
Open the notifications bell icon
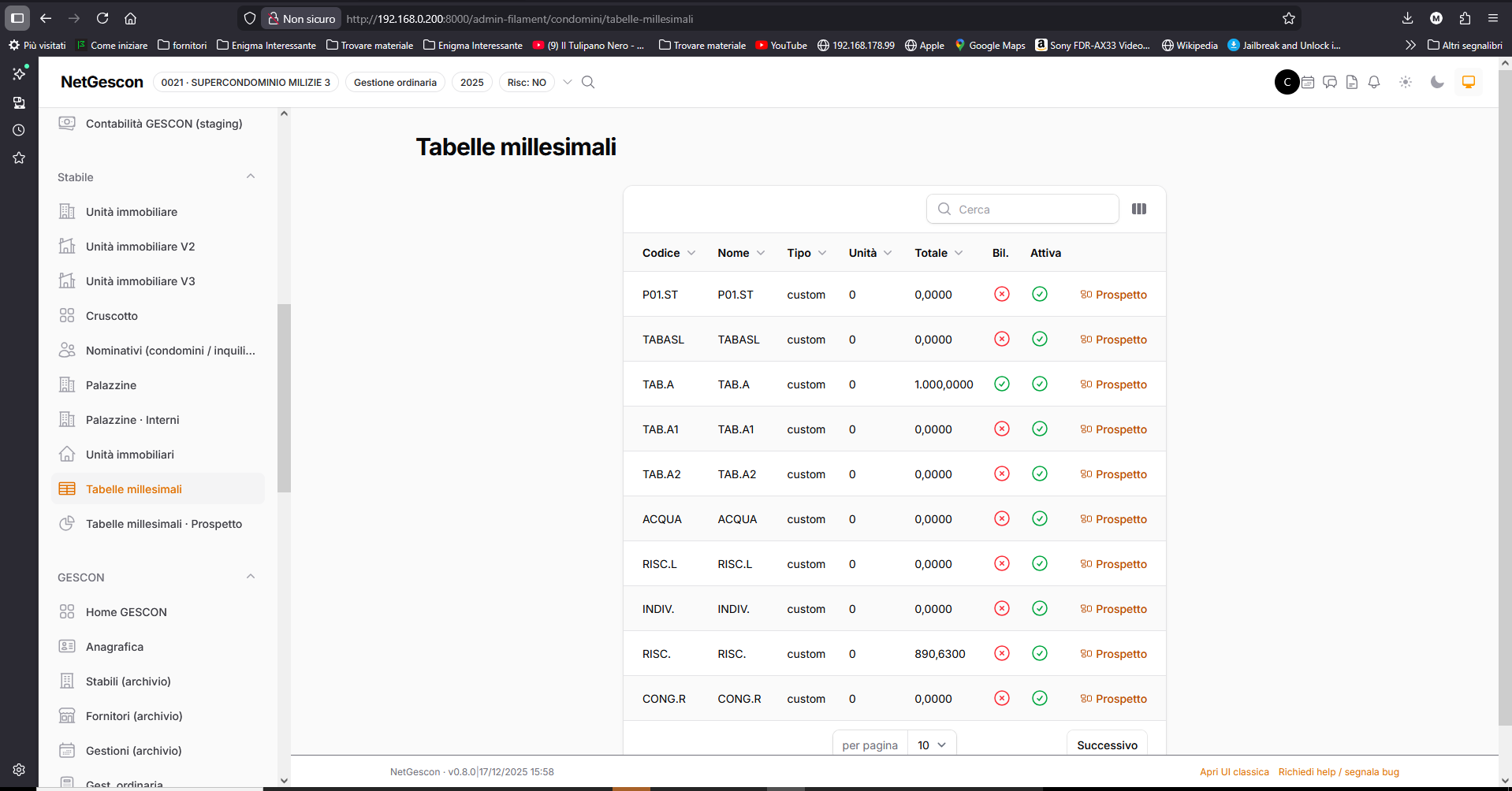[x=1374, y=82]
